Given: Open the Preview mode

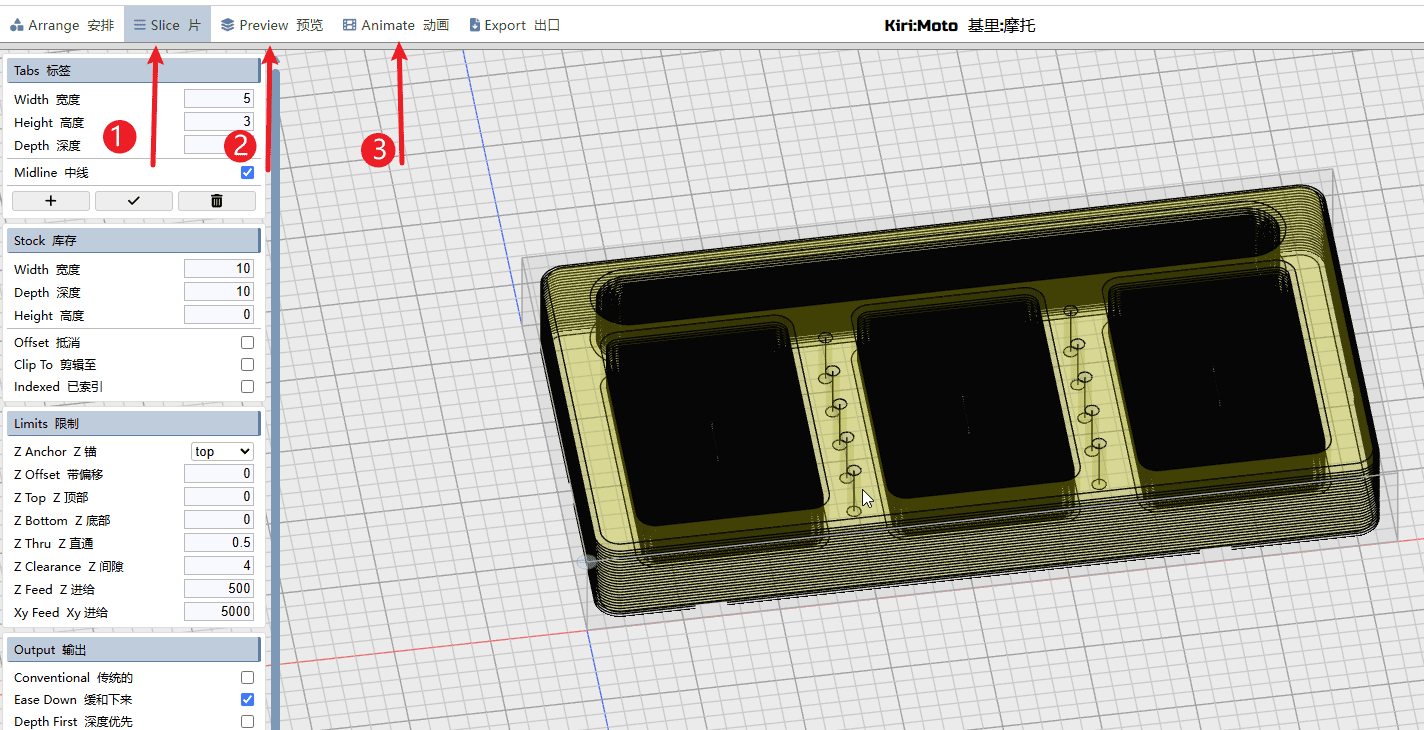Looking at the screenshot, I should [272, 25].
